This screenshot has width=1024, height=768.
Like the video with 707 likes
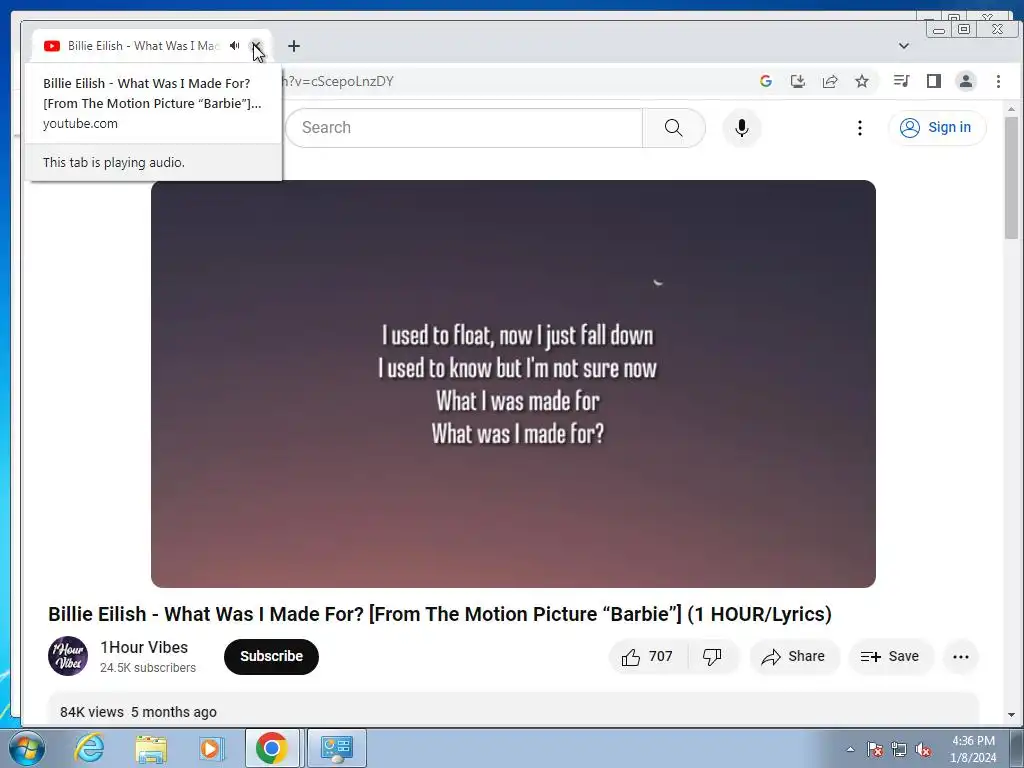[x=648, y=656]
